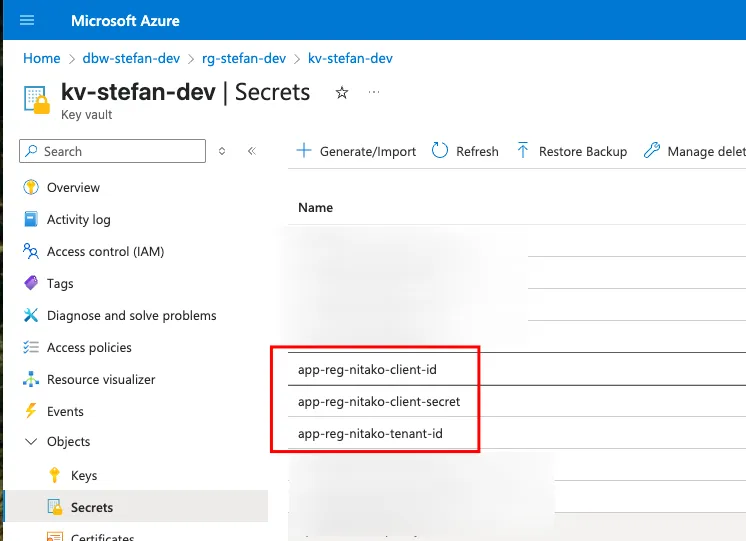Open the Events lightning menu item
The width and height of the screenshot is (746, 541).
(65, 411)
